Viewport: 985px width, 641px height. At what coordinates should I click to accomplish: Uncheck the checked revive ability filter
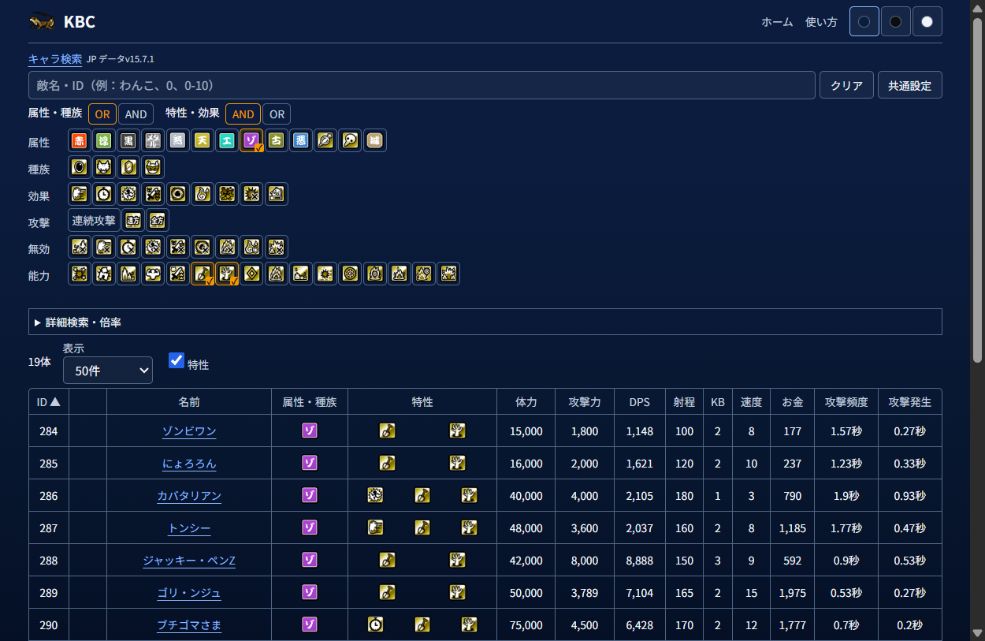[x=227, y=274]
